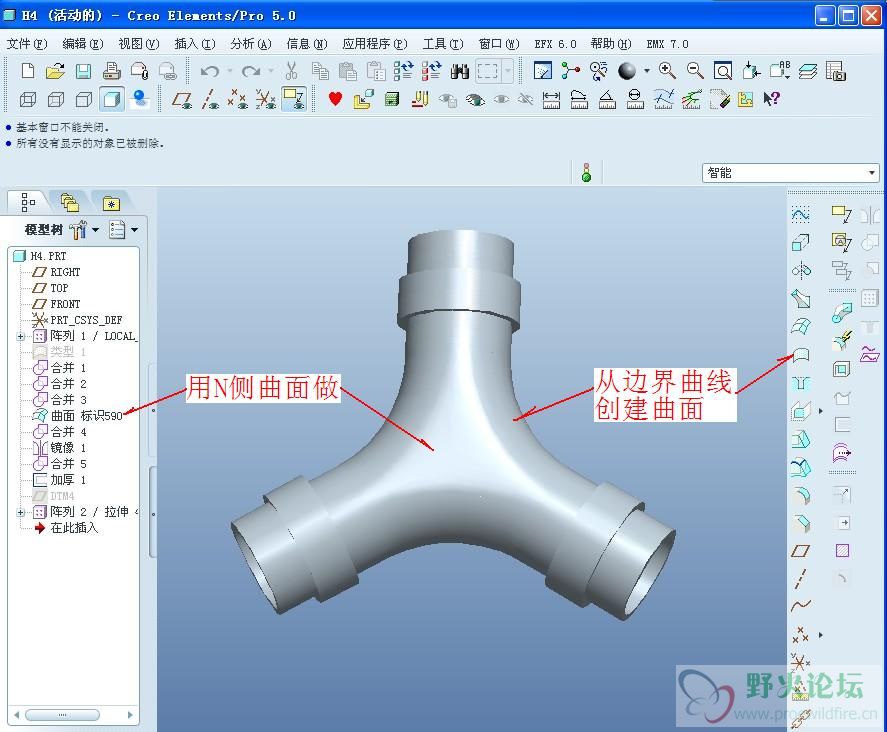Open the Undo history dropdown arrow
Screen dimensions: 887x732
[230, 71]
